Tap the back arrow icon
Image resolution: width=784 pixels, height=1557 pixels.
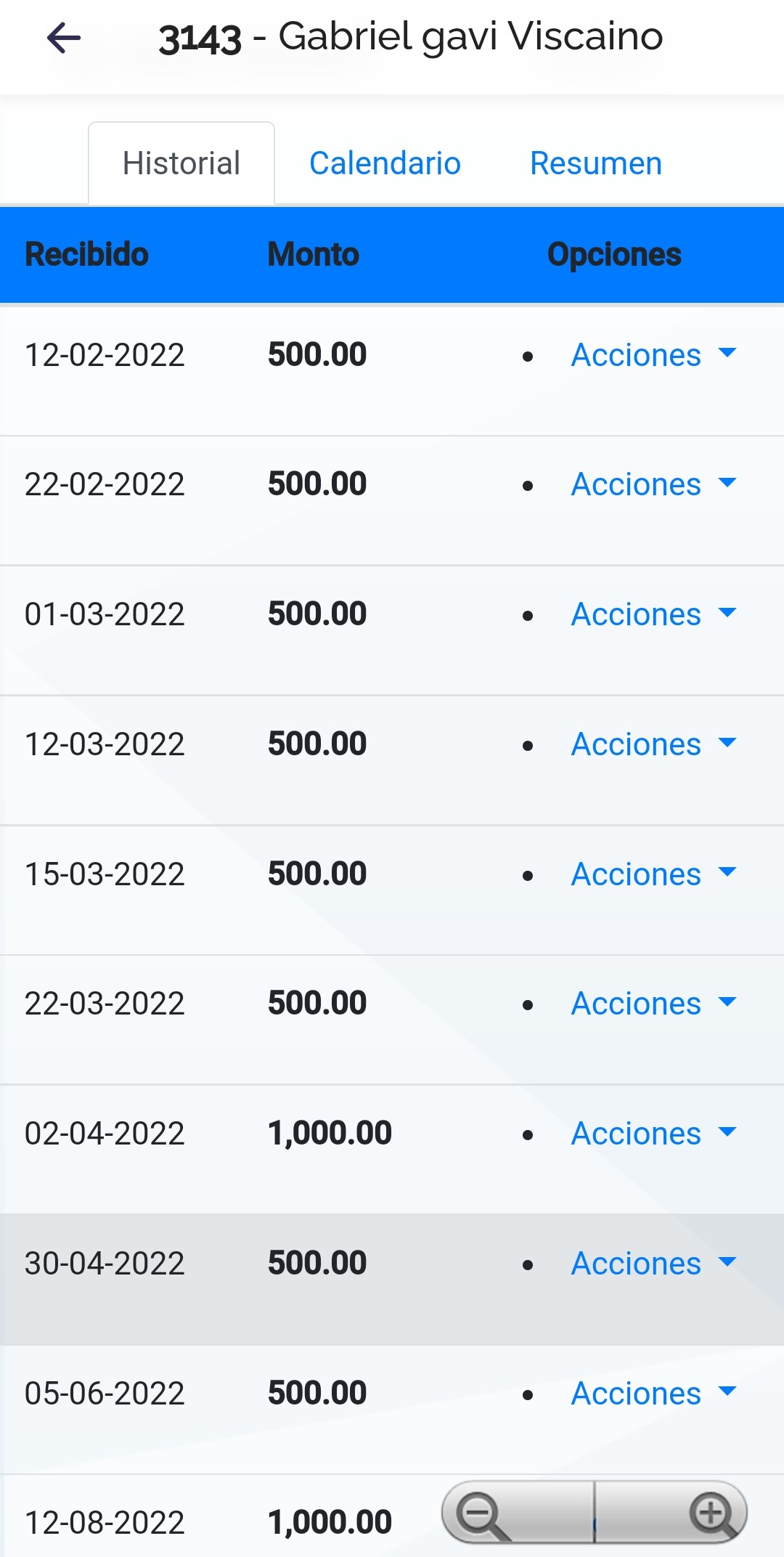[x=64, y=38]
